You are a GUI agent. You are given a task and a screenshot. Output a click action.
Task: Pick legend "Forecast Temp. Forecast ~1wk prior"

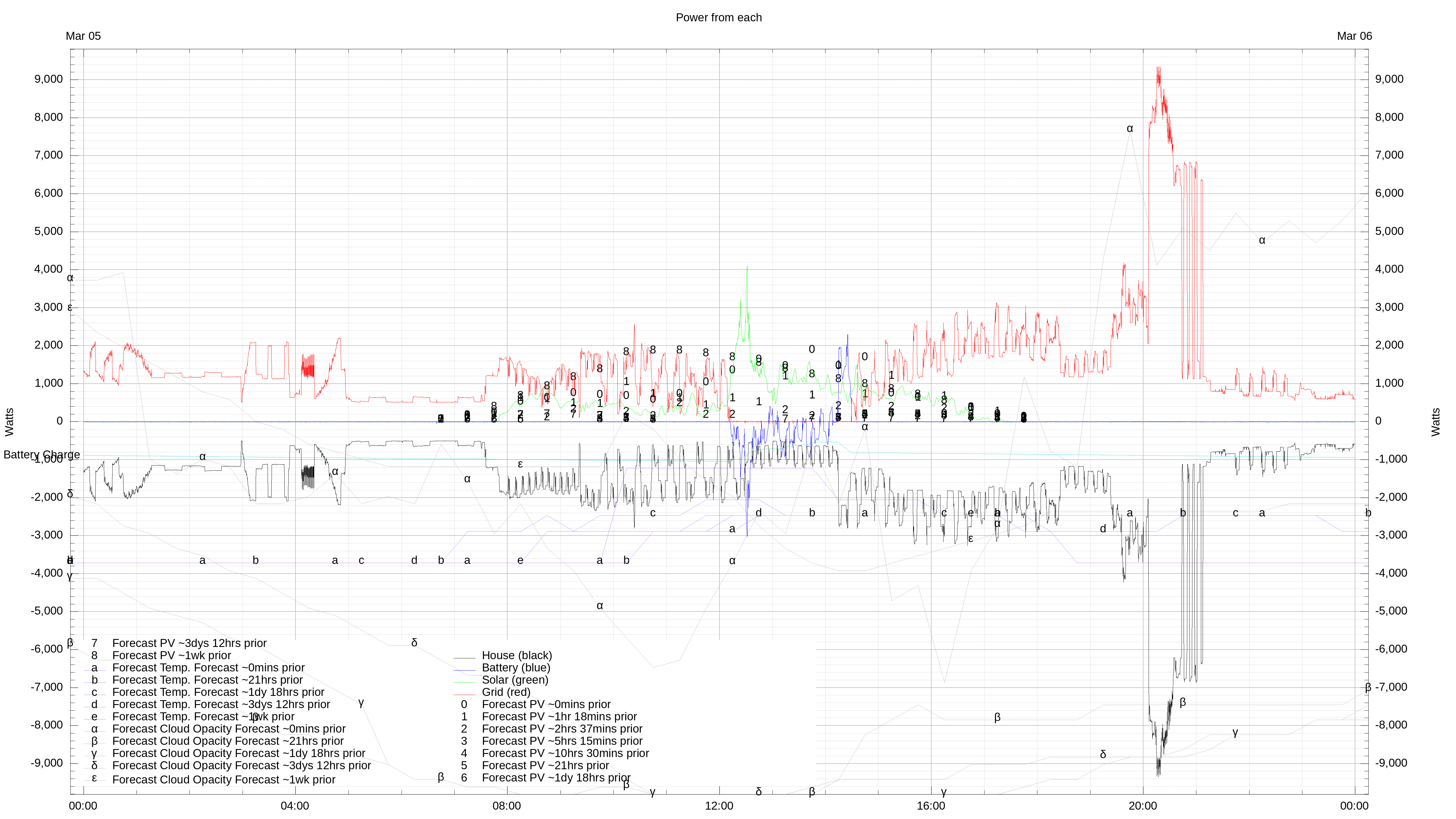(204, 717)
